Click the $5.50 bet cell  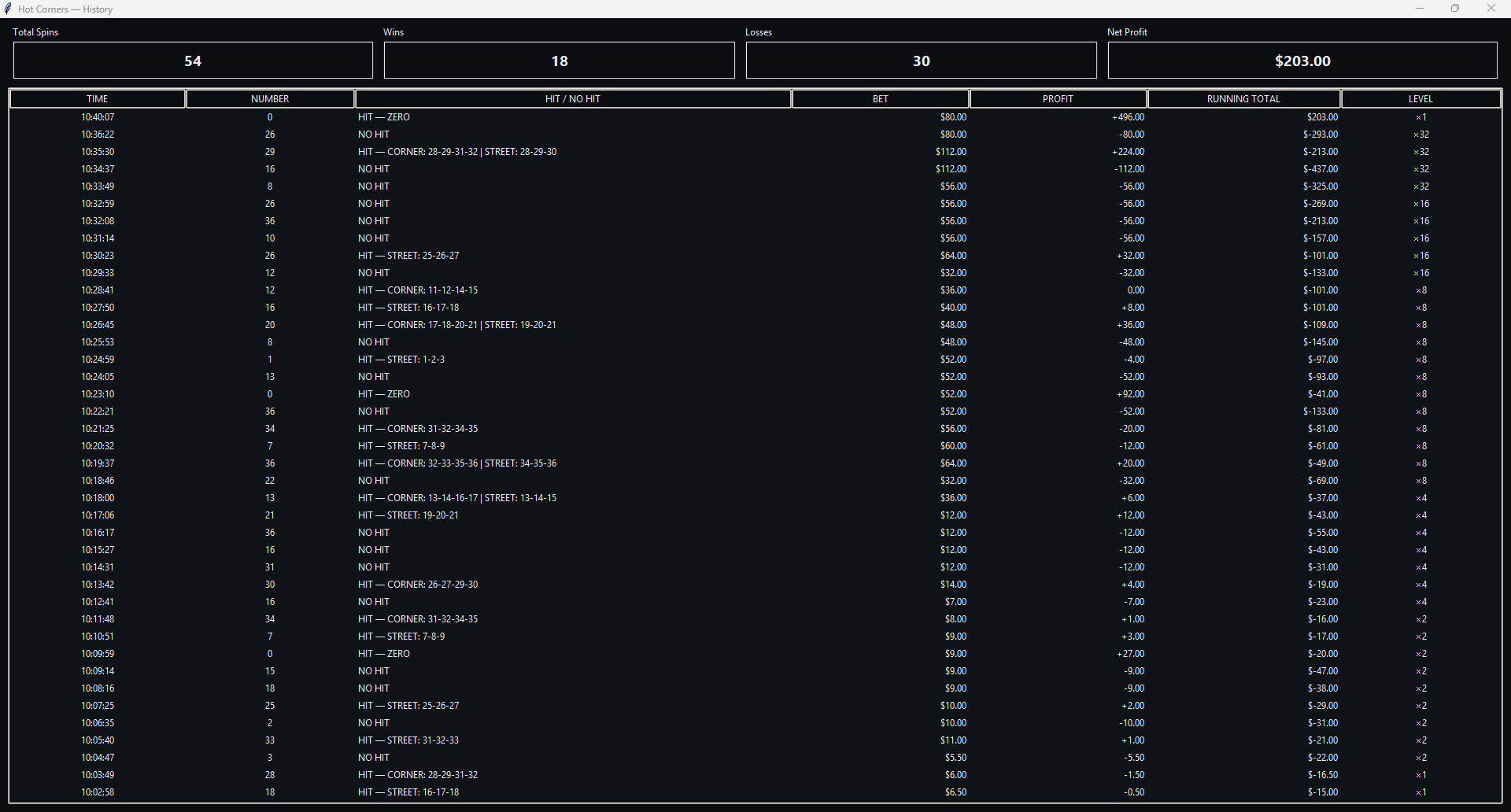955,758
